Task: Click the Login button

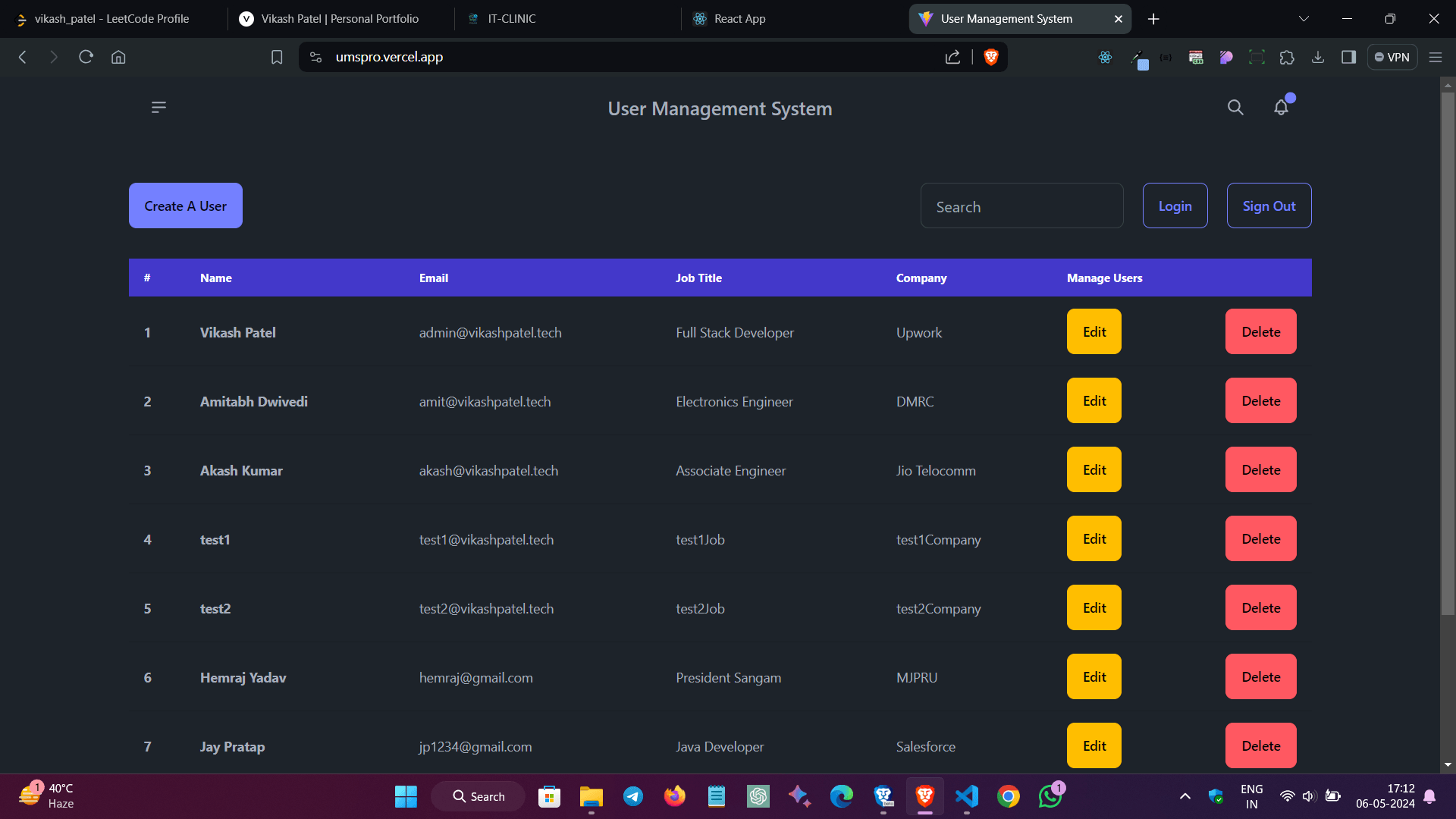Action: point(1176,206)
